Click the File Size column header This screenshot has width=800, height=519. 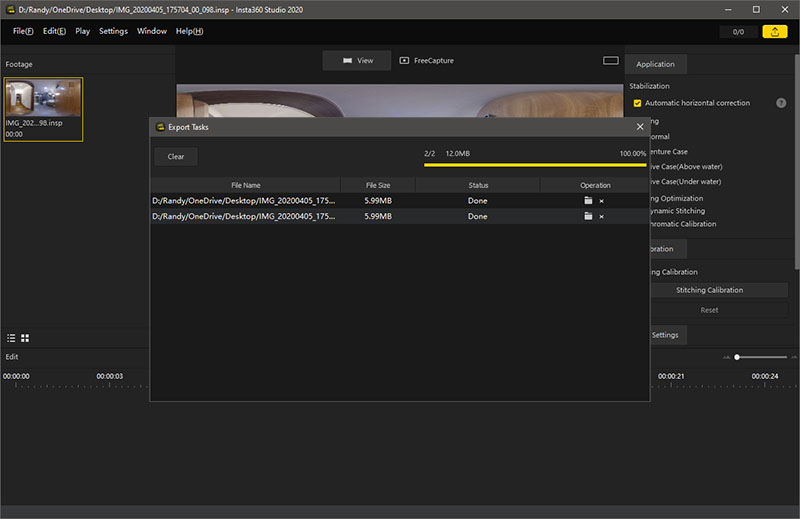click(x=378, y=185)
